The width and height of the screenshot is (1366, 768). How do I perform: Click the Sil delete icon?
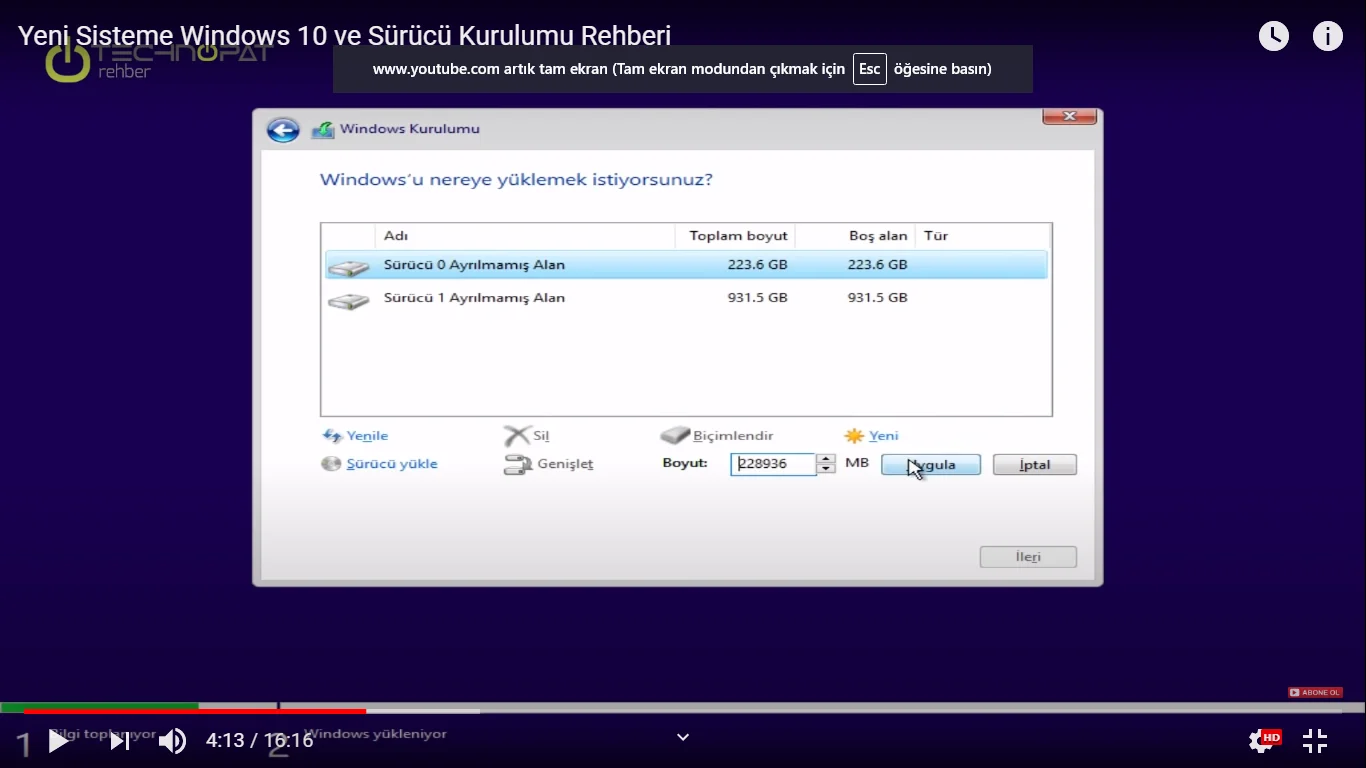[516, 436]
